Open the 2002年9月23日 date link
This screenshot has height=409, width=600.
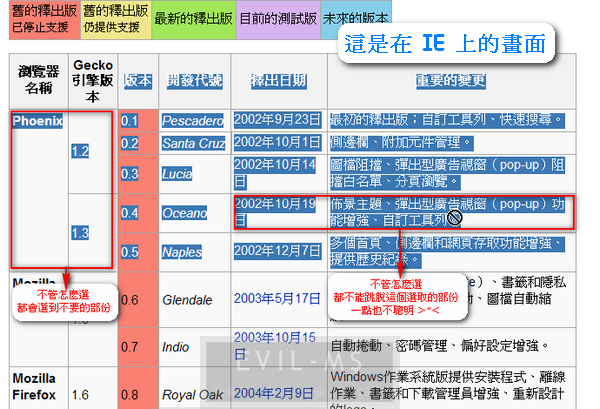pos(277,120)
